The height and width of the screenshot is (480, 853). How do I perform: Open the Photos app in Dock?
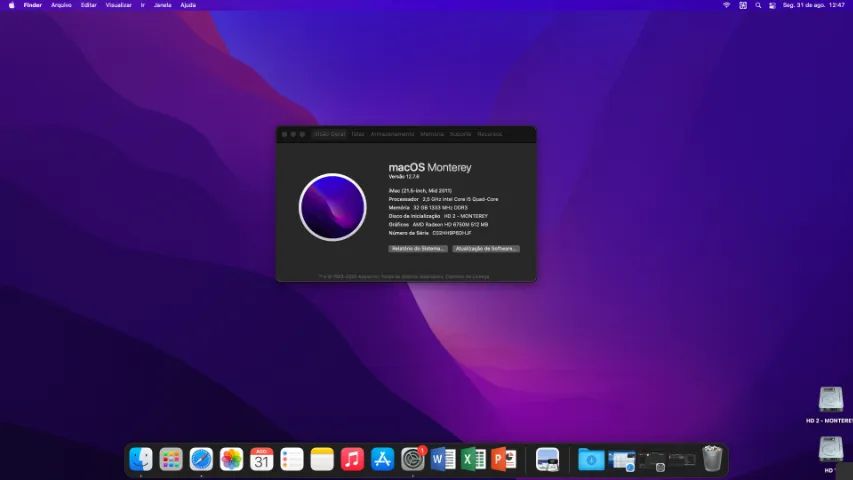point(231,459)
